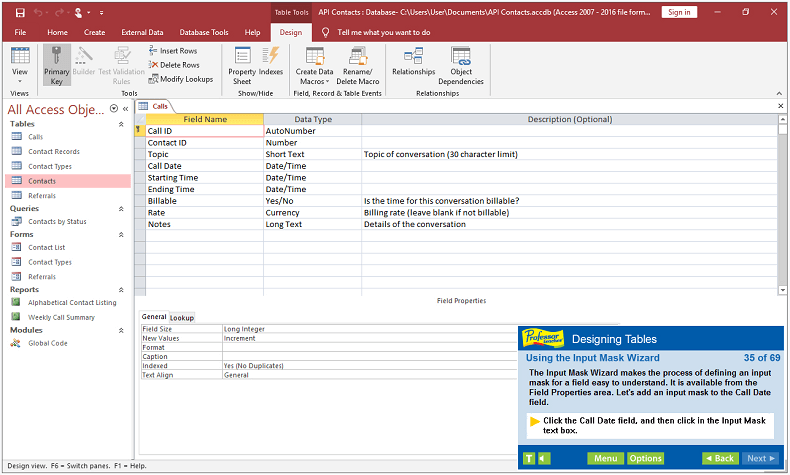Open the Relationships window
The image size is (790, 475).
tap(414, 61)
